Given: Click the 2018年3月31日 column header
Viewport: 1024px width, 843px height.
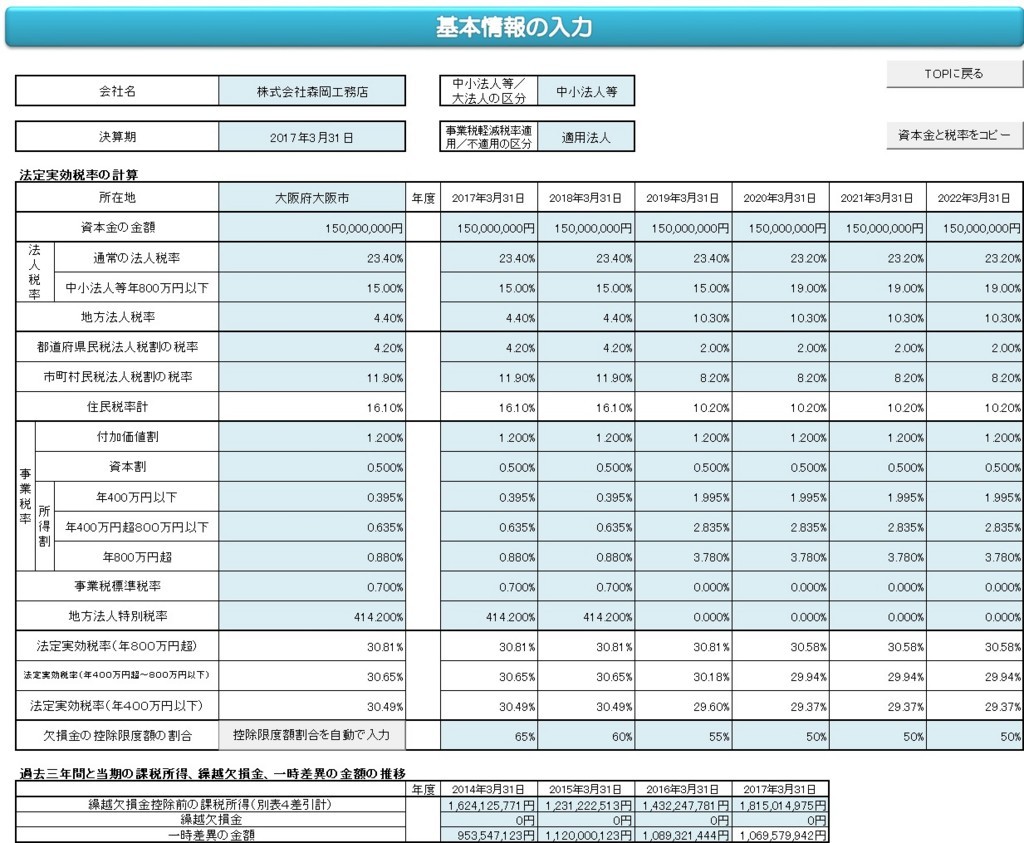Looking at the screenshot, I should coord(586,198).
